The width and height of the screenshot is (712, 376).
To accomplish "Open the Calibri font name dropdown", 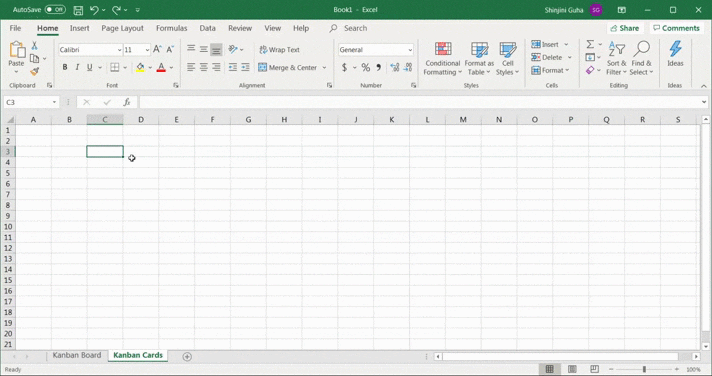I will click(x=119, y=50).
